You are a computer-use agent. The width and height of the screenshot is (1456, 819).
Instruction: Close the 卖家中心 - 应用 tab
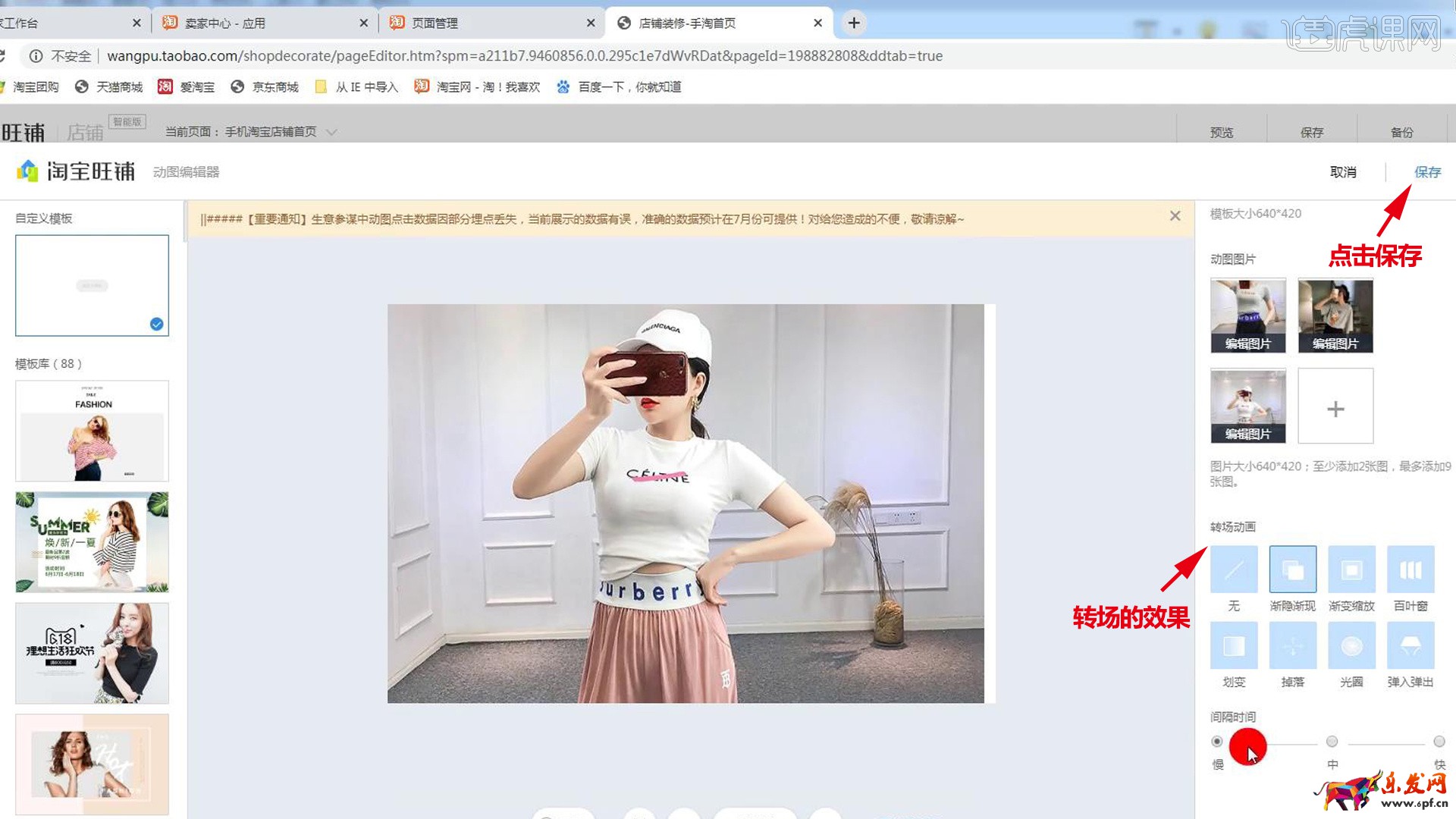363,23
